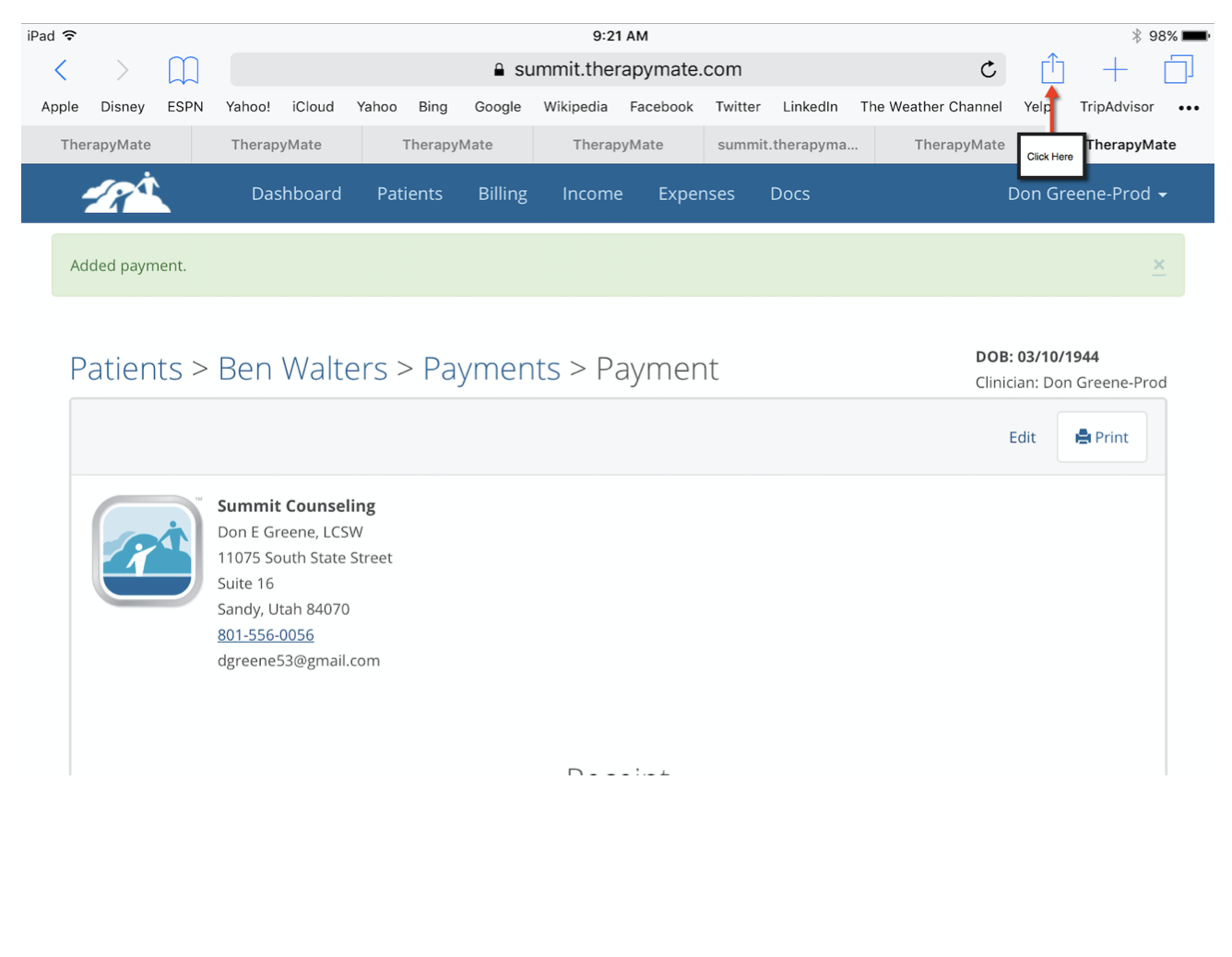Show all tabs with the tabs overview icon

point(1179,69)
